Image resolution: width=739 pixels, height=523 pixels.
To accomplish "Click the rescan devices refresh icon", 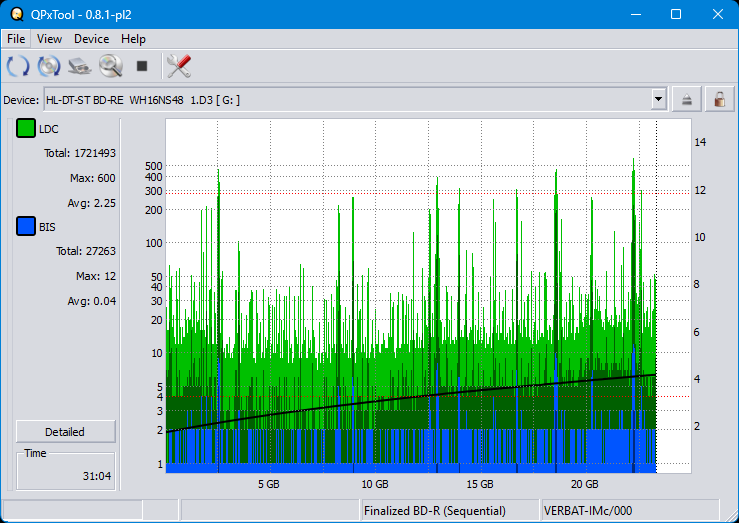I will pyautogui.click(x=18, y=67).
